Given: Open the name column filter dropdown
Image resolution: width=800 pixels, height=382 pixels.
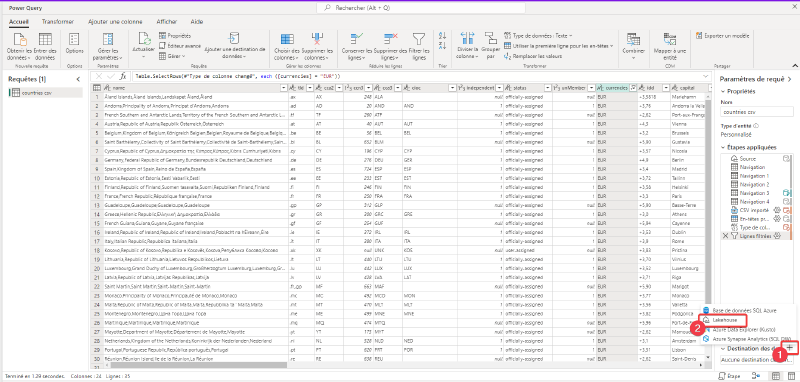Looking at the screenshot, I should click(x=284, y=88).
